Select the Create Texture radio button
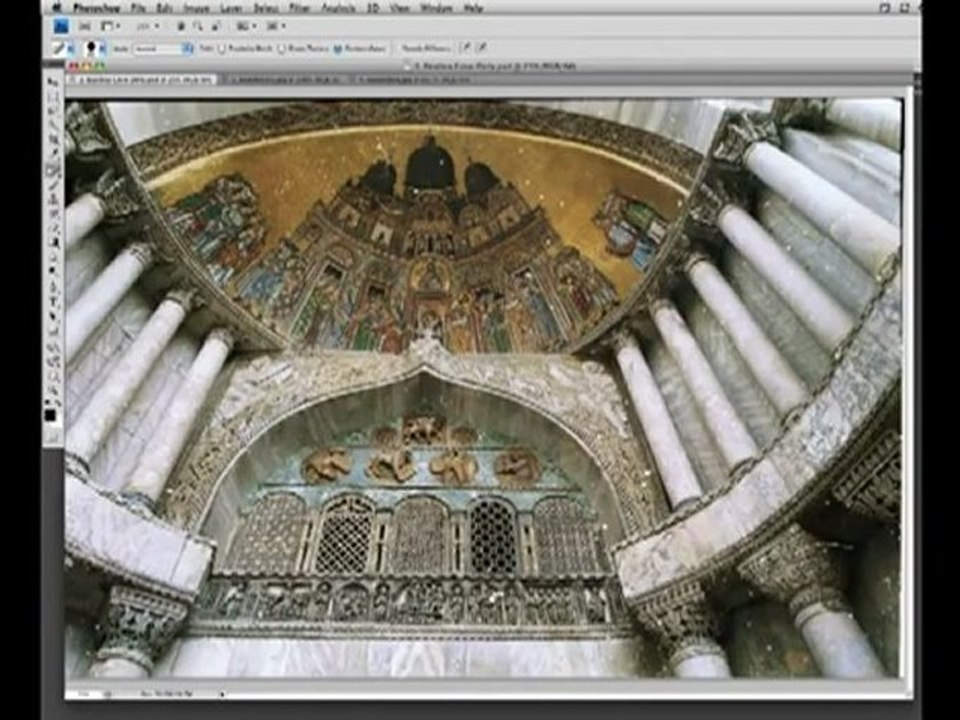The image size is (960, 720). pyautogui.click(x=281, y=48)
